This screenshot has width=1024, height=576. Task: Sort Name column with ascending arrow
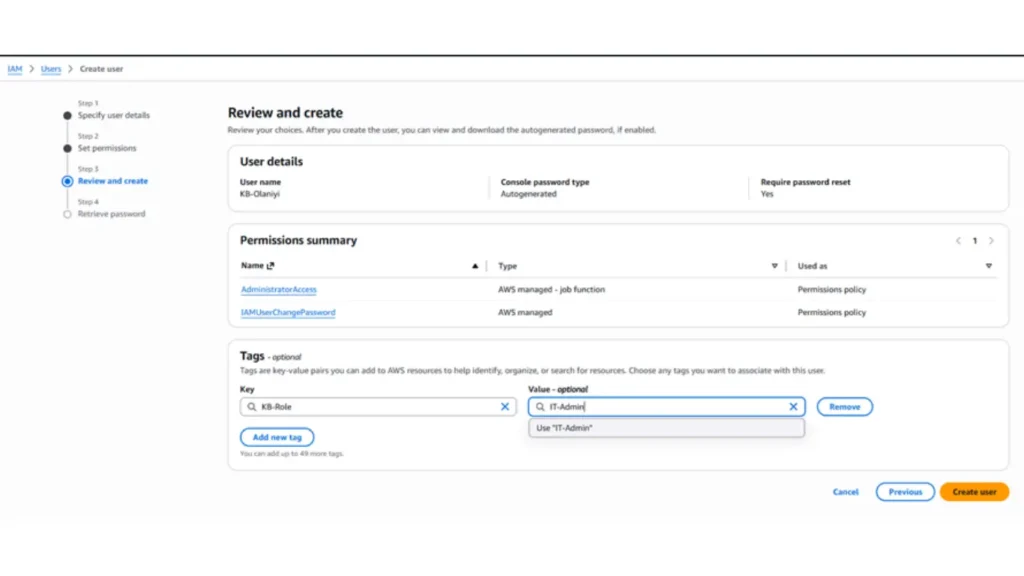point(475,266)
